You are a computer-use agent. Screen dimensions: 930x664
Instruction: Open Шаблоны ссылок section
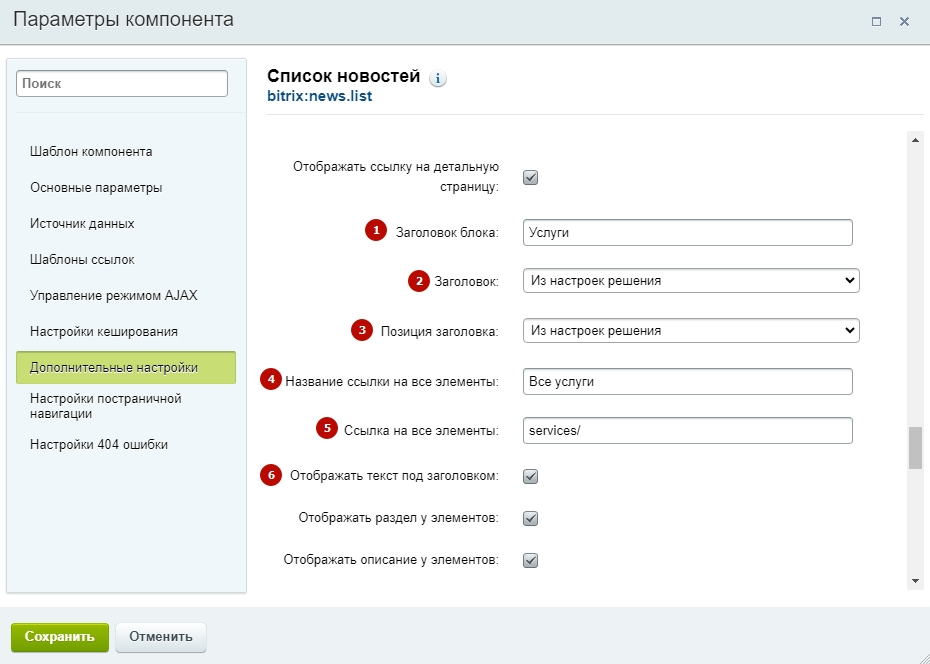pos(82,260)
